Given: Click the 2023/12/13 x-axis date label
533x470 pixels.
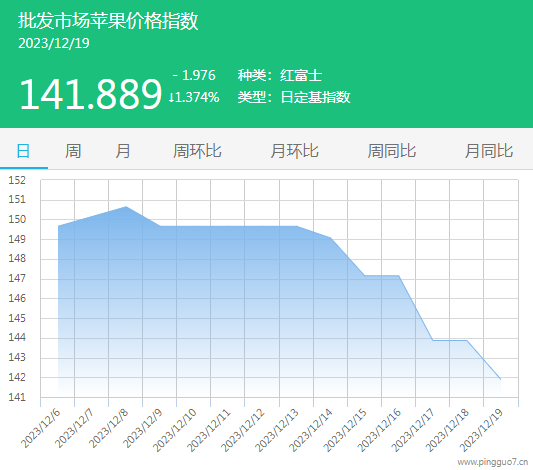Looking at the screenshot, I should coord(277,430).
